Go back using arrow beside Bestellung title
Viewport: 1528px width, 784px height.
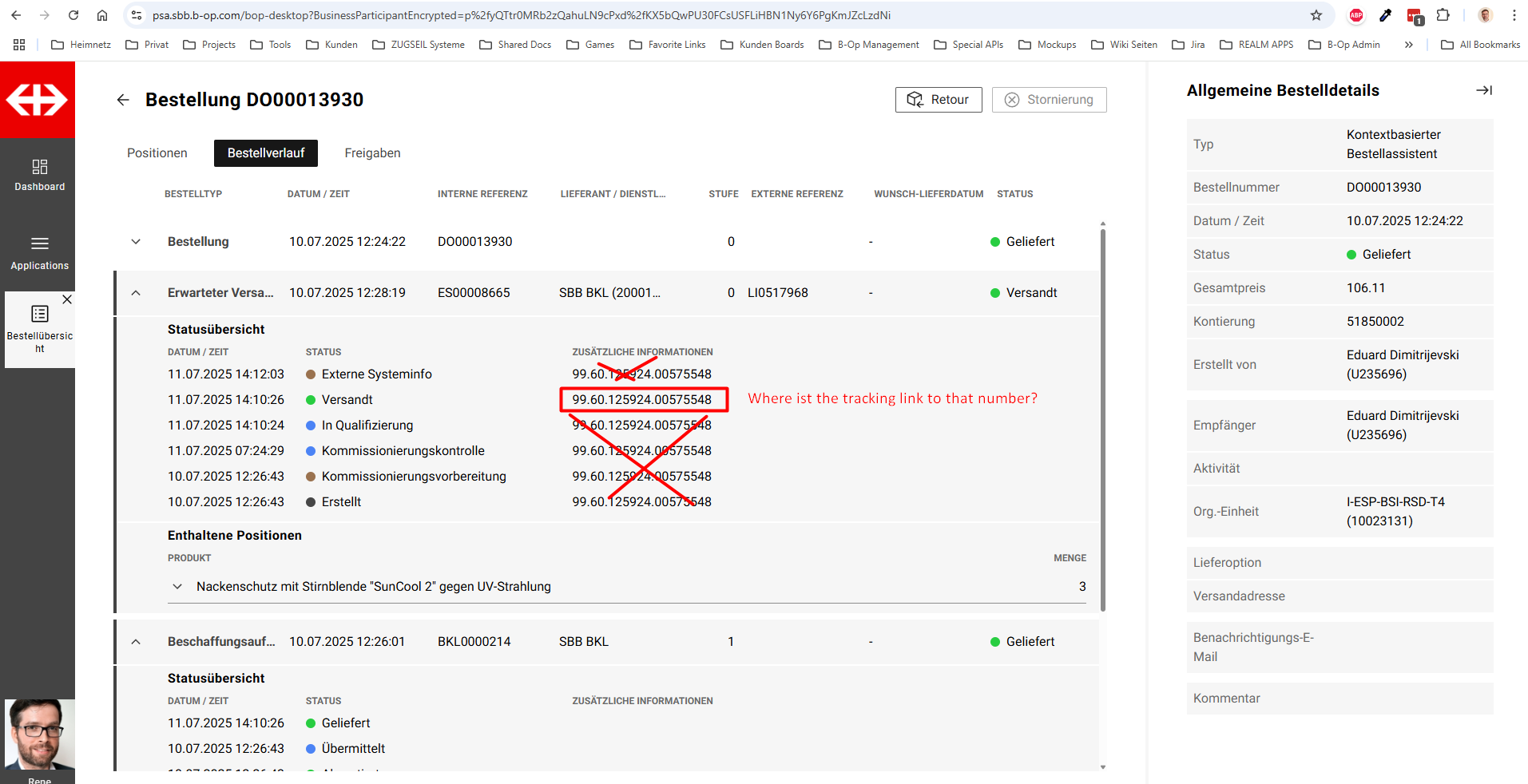[123, 100]
